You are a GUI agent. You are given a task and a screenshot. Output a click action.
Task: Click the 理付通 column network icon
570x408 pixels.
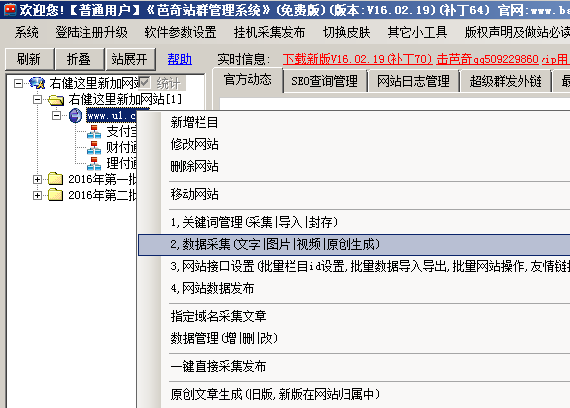coord(94,164)
